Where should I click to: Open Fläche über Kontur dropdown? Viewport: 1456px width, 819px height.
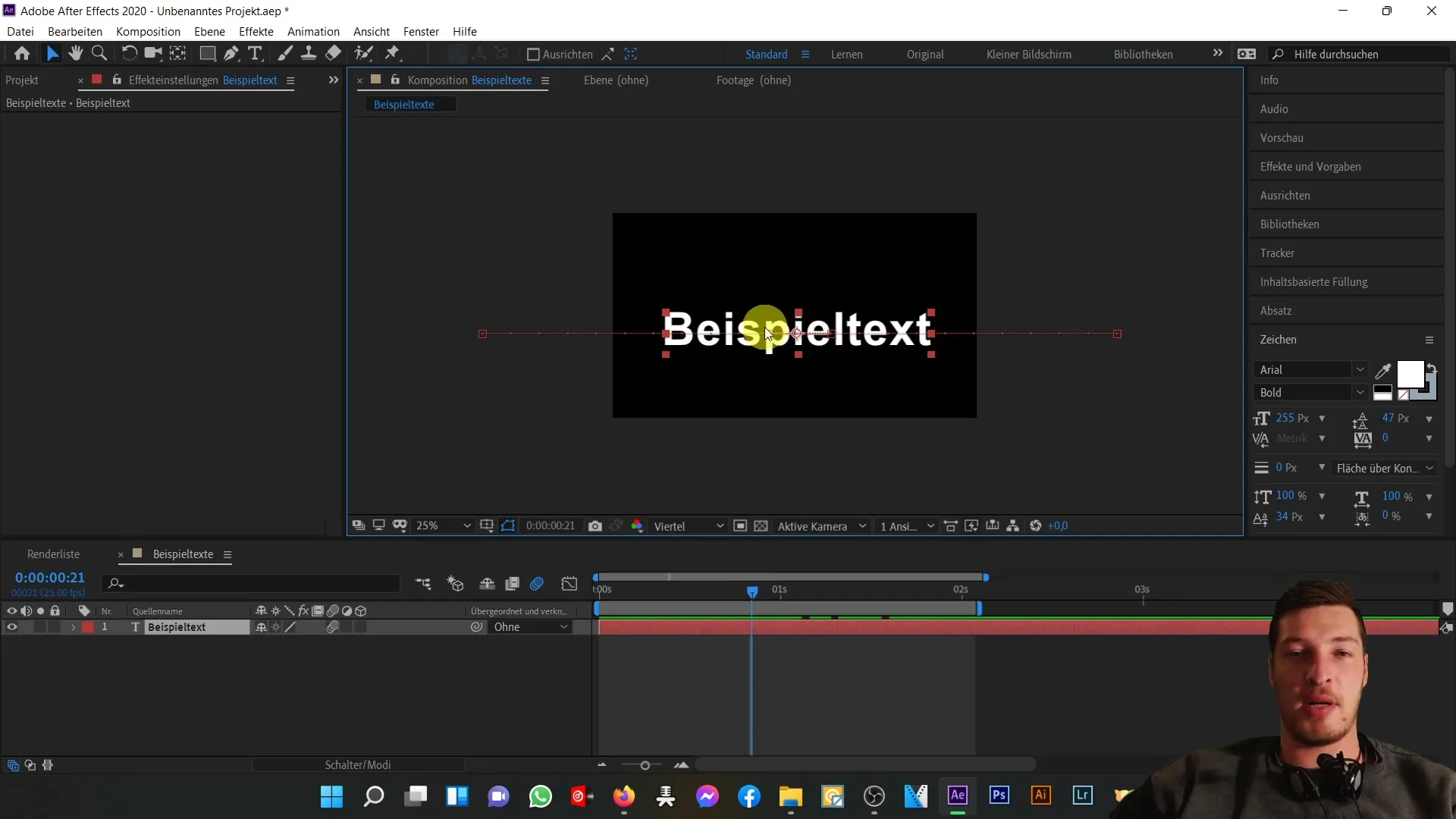tap(1385, 469)
